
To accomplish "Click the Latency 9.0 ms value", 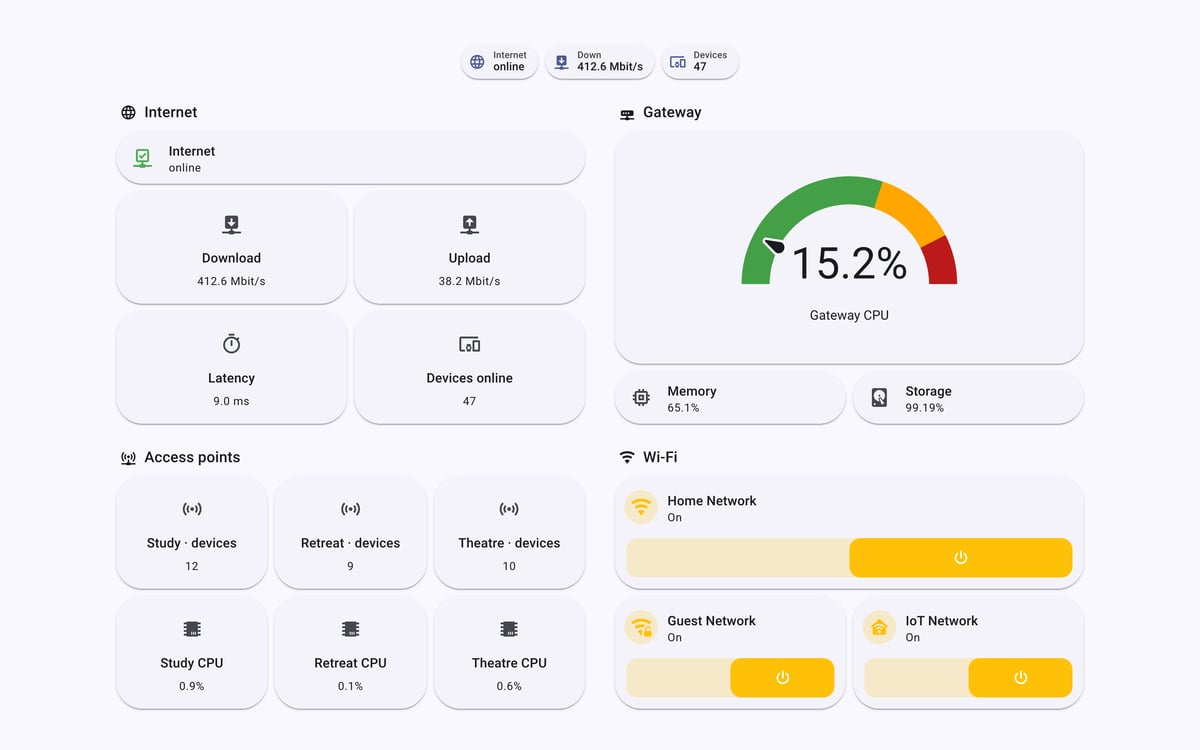I will pos(231,401).
